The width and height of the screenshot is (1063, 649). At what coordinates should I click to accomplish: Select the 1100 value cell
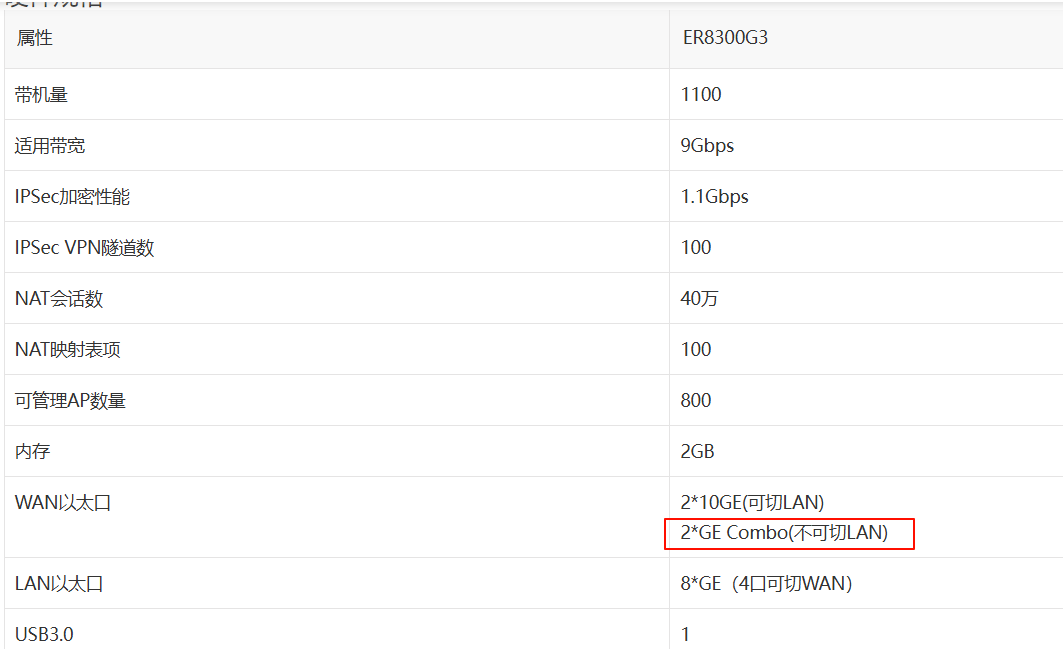pos(701,95)
